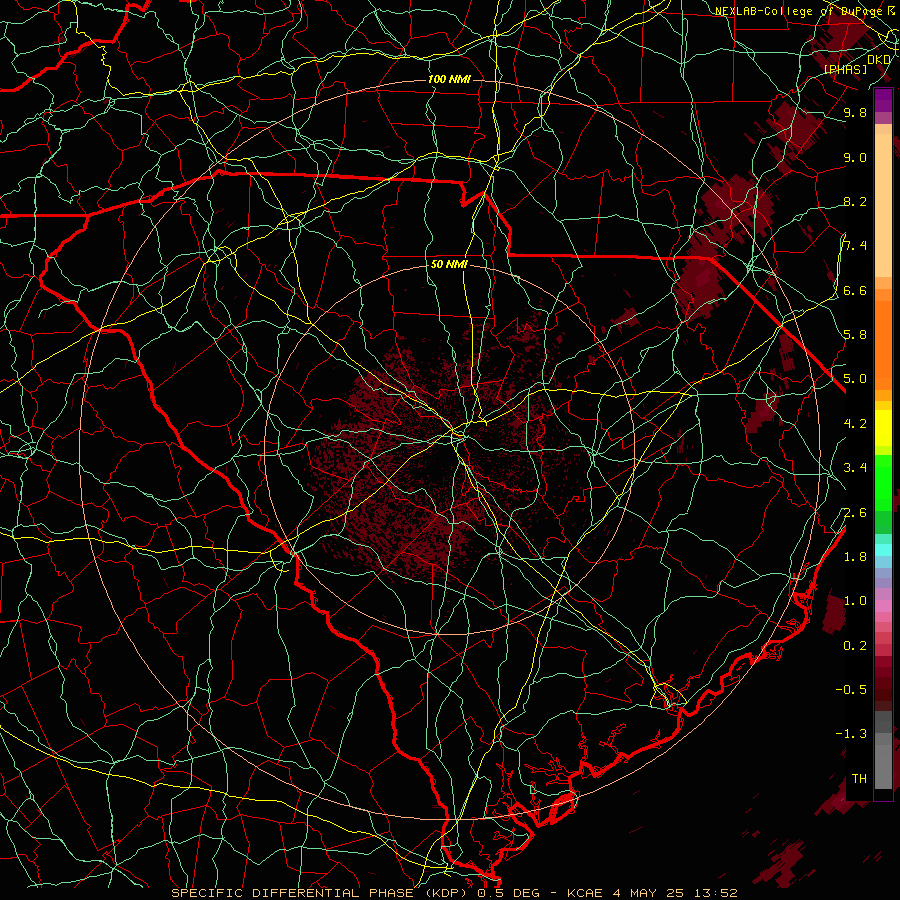This screenshot has width=900, height=900.
Task: Pick the yellow segment of color bar
Action: tap(883, 428)
